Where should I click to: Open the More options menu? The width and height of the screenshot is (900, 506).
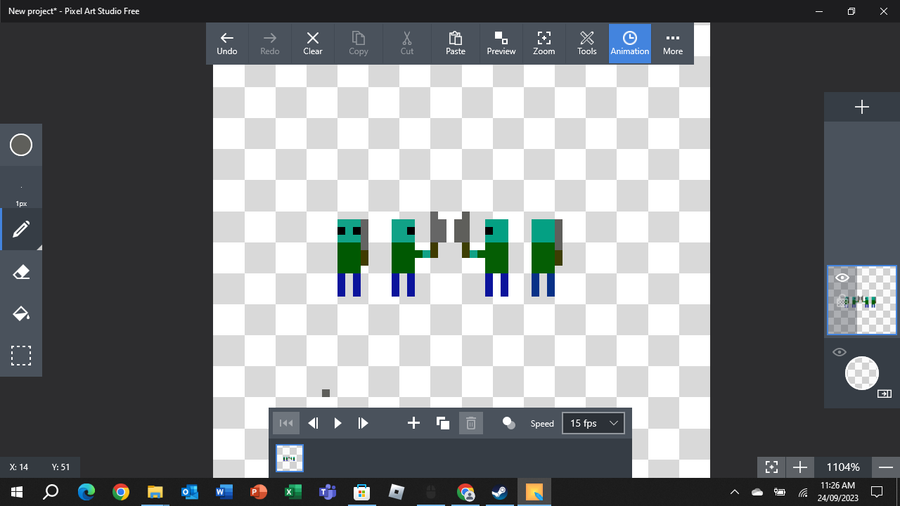tap(673, 44)
